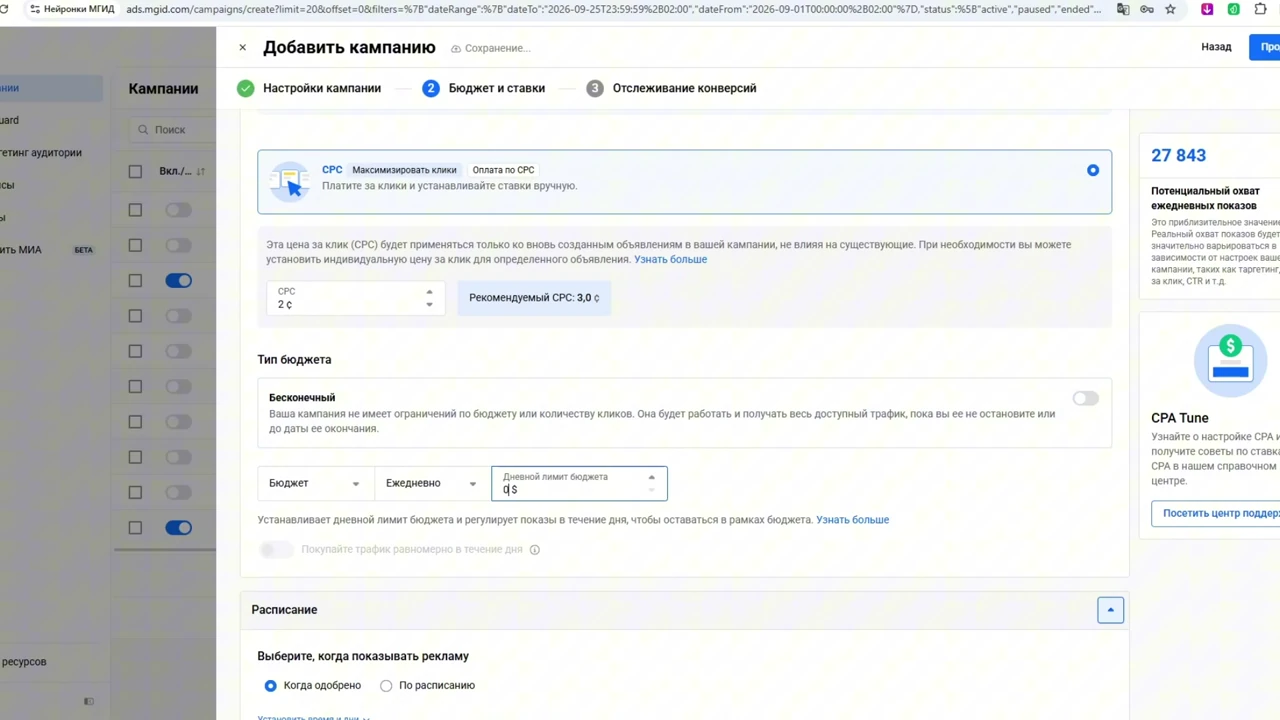Click the sort arrows in Вкл. column header
The width and height of the screenshot is (1280, 720).
[x=201, y=171]
